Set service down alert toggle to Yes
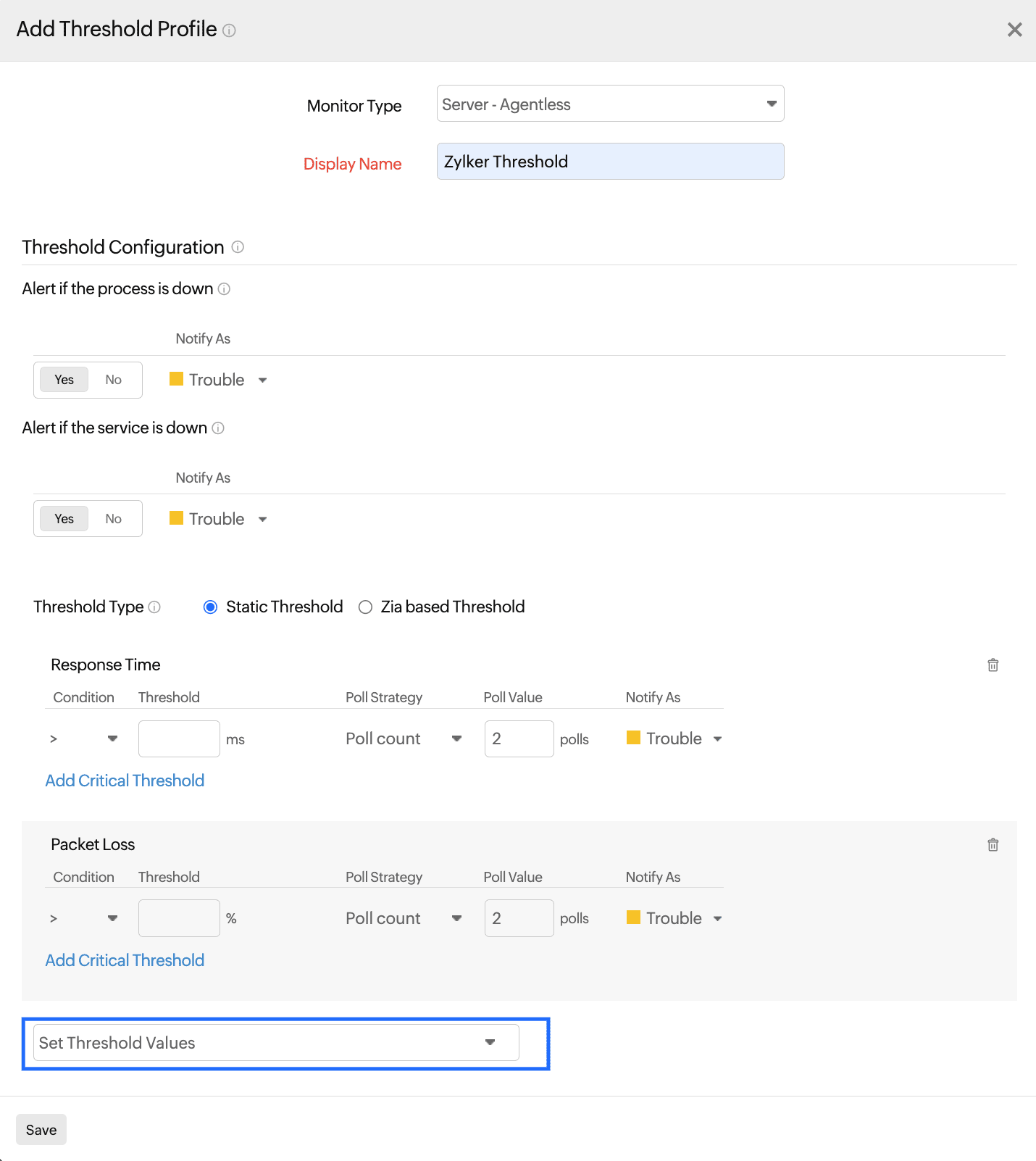1036x1161 pixels. tap(64, 519)
